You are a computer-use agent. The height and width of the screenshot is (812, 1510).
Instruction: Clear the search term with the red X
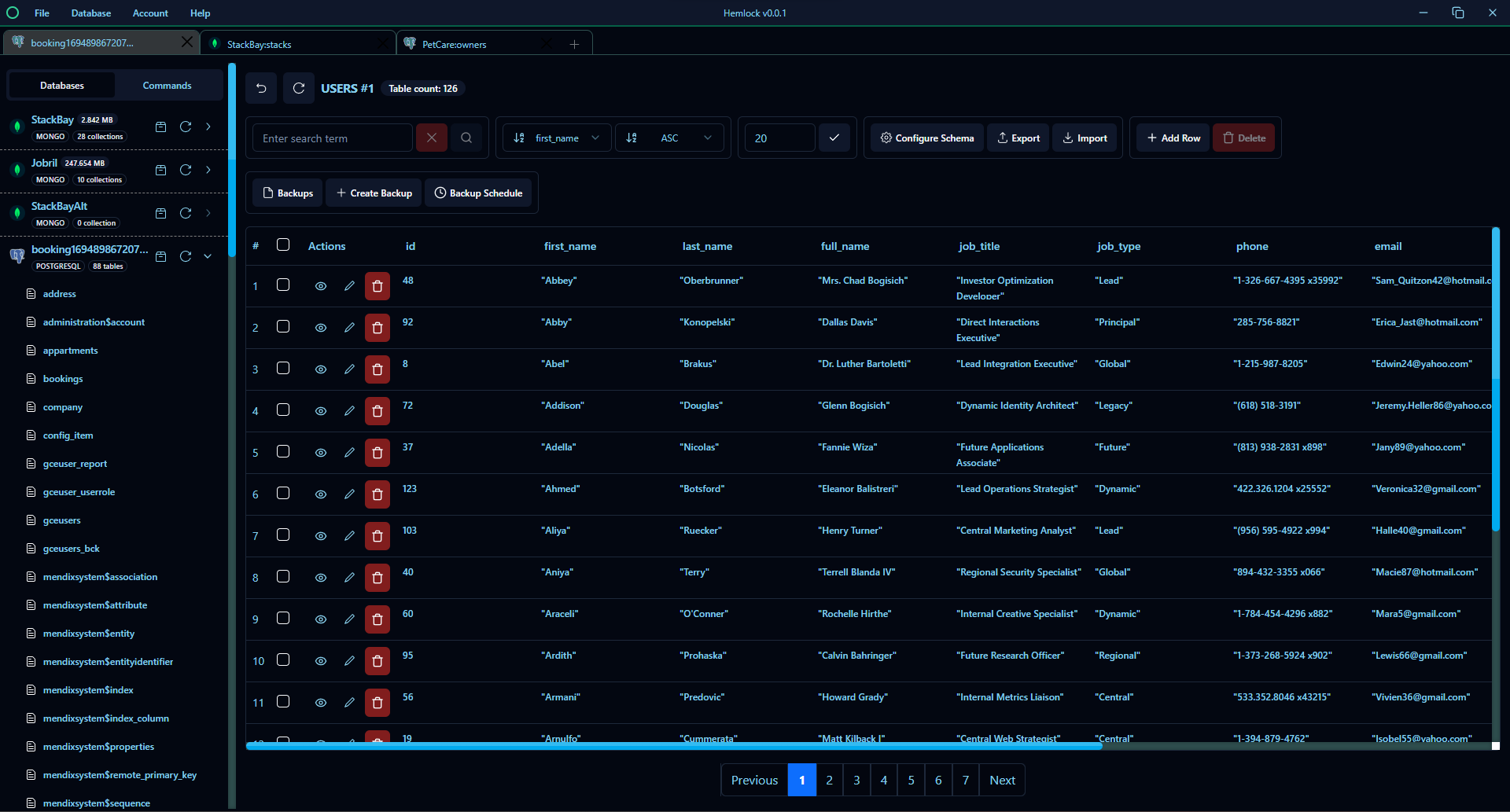tap(432, 138)
